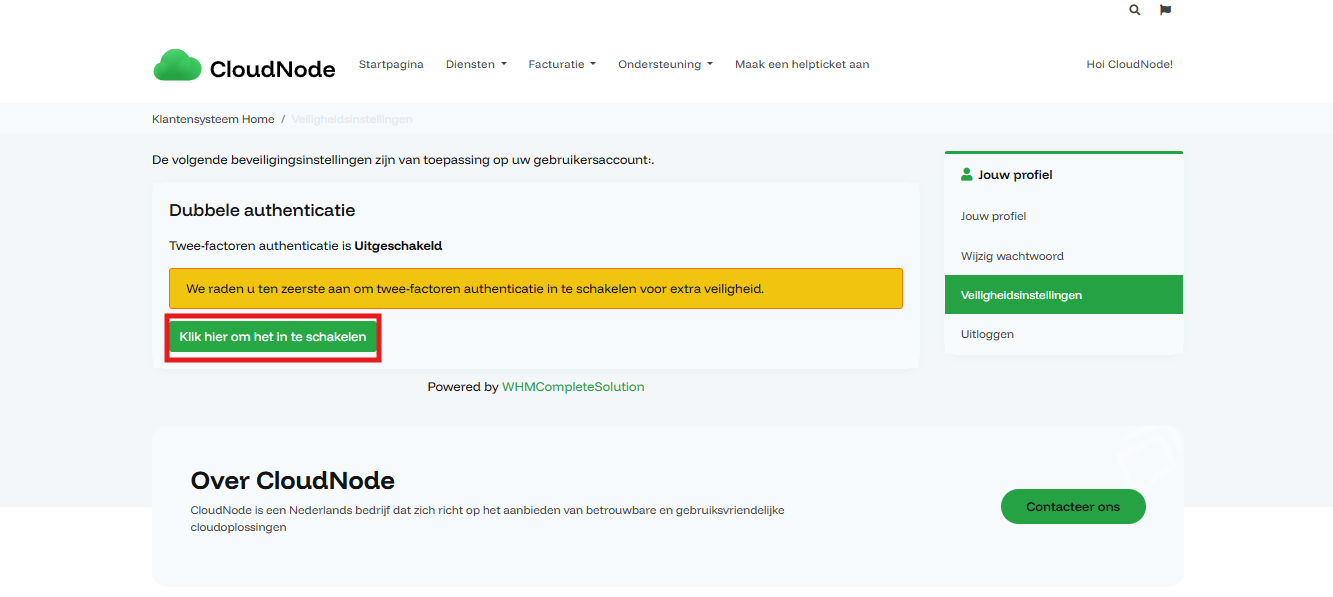The height and width of the screenshot is (597, 1333).
Task: Click the CloudNode cloud logo
Action: [x=177, y=65]
